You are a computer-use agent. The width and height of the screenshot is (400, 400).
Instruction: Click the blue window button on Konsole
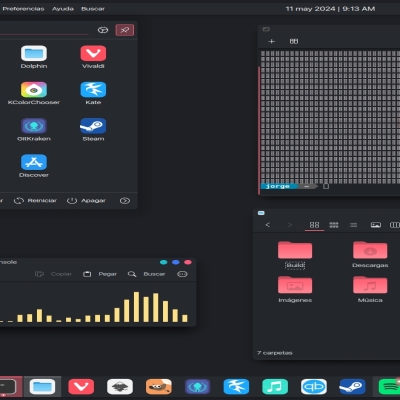point(176,262)
